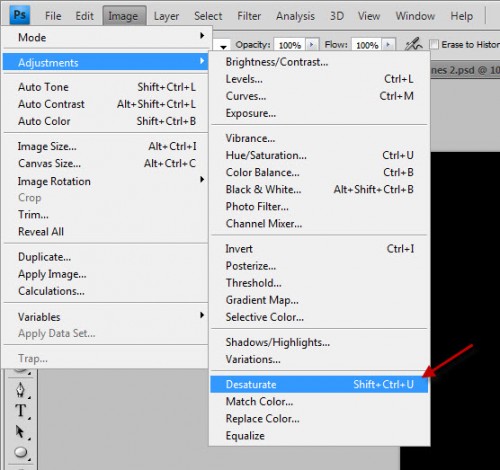Choose Photo Filter adjustment
The image size is (500, 470).
pos(319,206)
